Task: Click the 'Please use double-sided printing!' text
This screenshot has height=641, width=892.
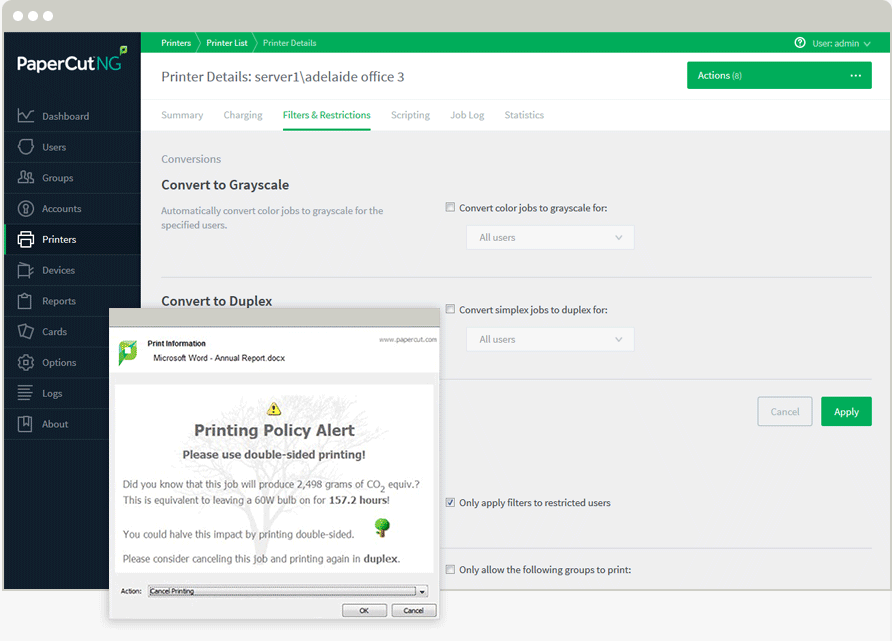Action: tap(274, 454)
